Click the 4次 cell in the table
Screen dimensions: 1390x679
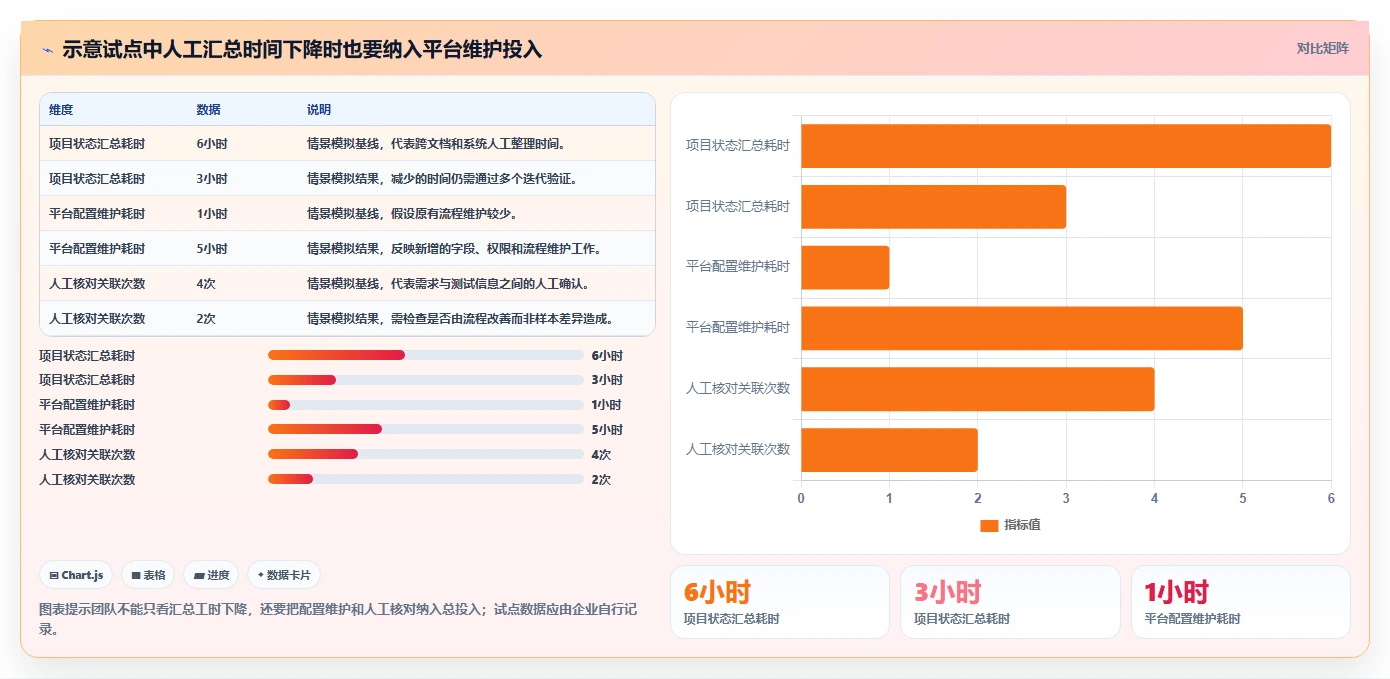(206, 284)
